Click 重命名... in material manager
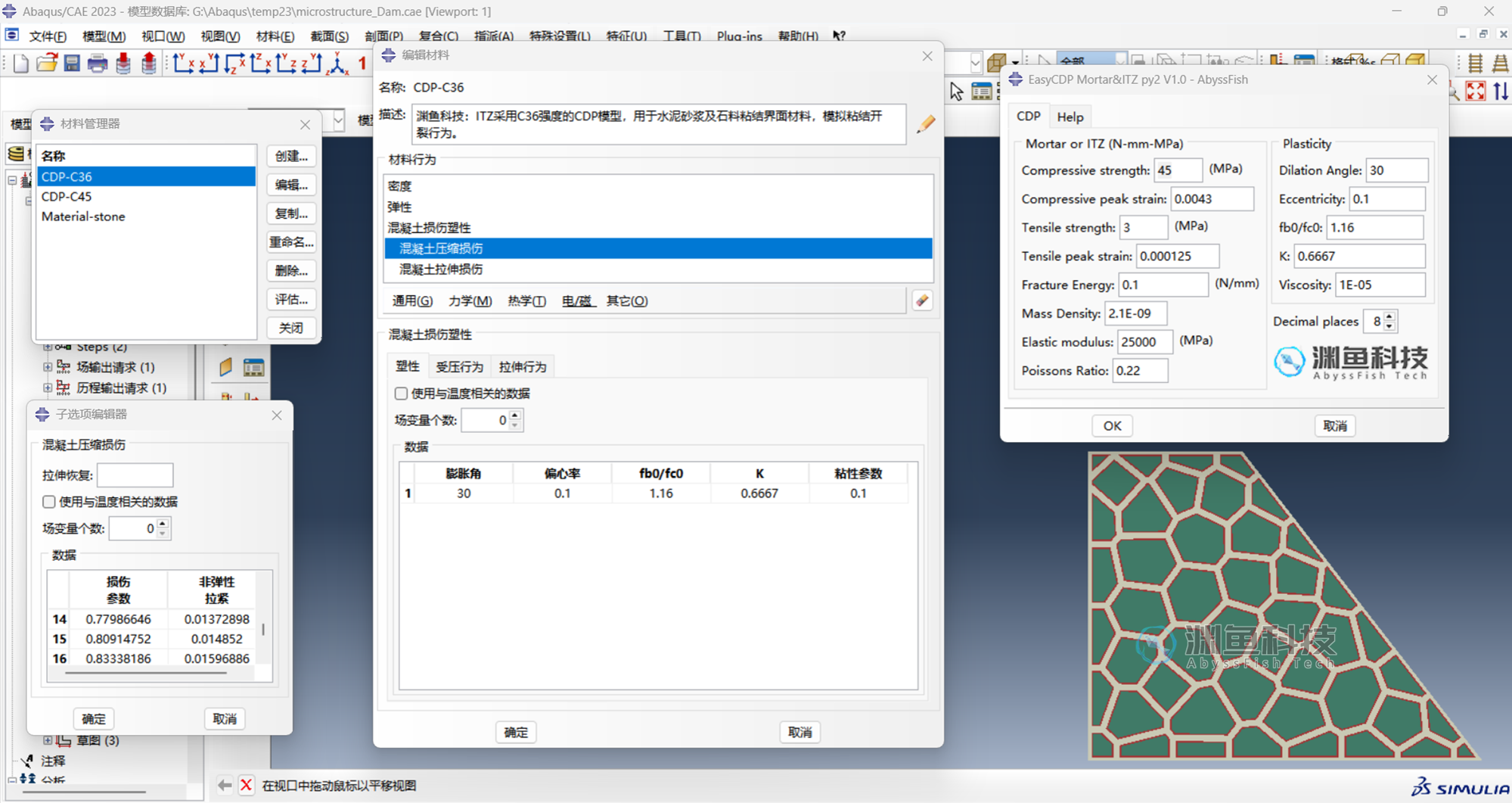Viewport: 1512px width, 803px height. (x=291, y=242)
